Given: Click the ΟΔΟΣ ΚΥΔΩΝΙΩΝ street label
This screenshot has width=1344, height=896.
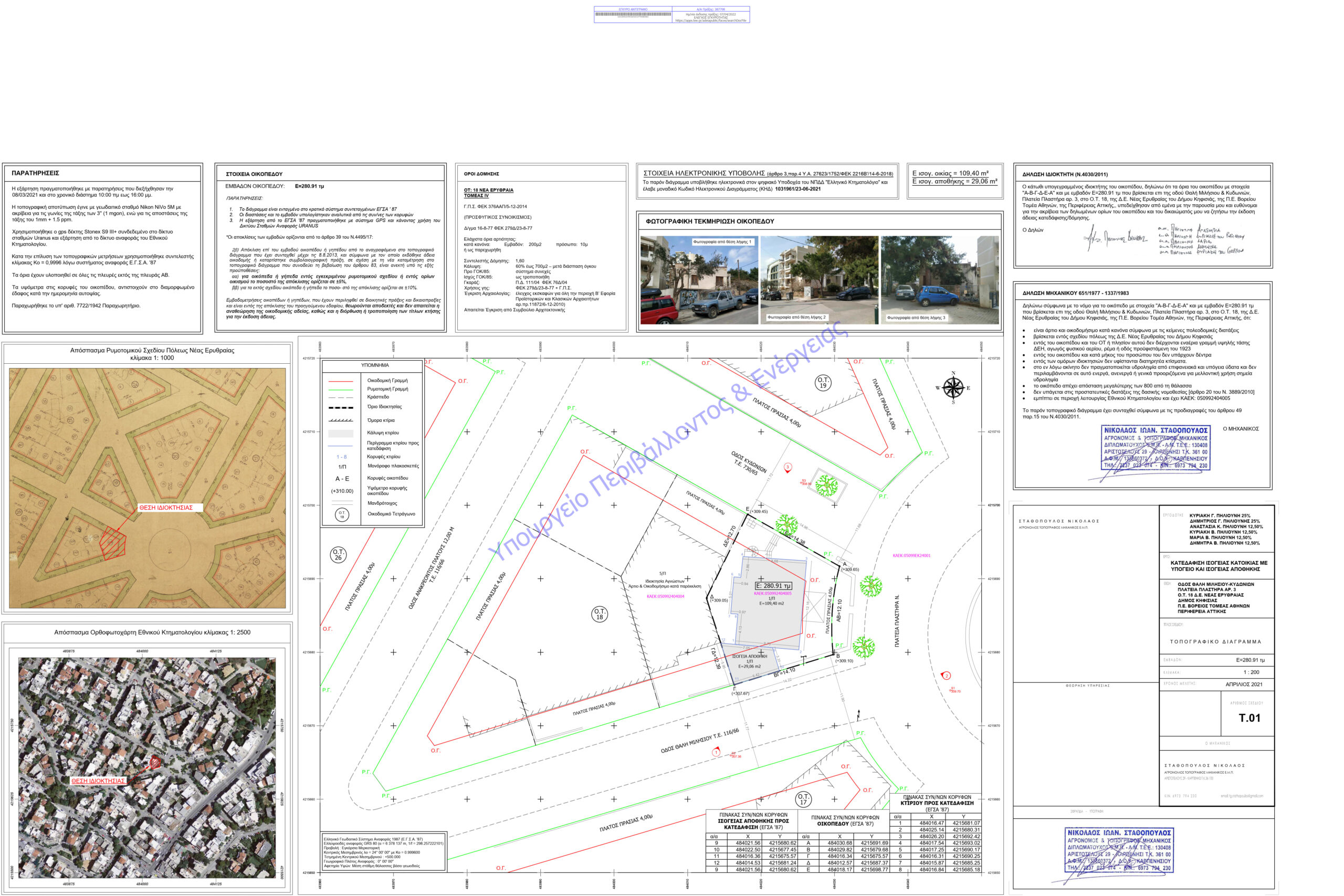Looking at the screenshot, I should (x=748, y=463).
